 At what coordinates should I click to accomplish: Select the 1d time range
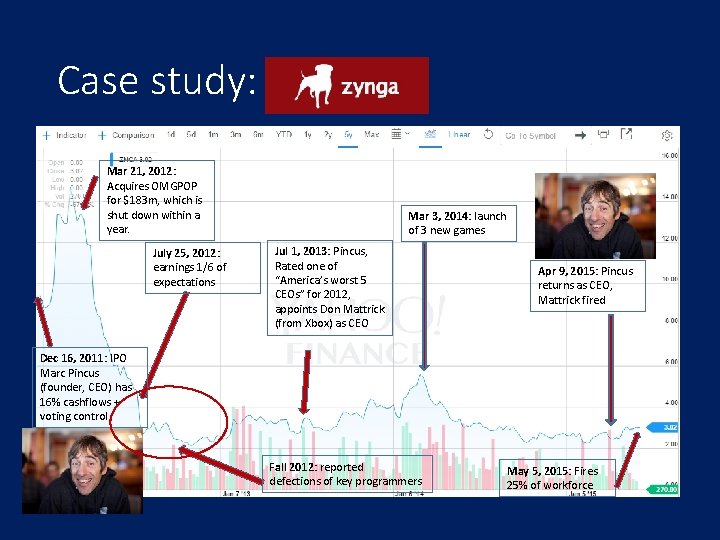point(171,135)
